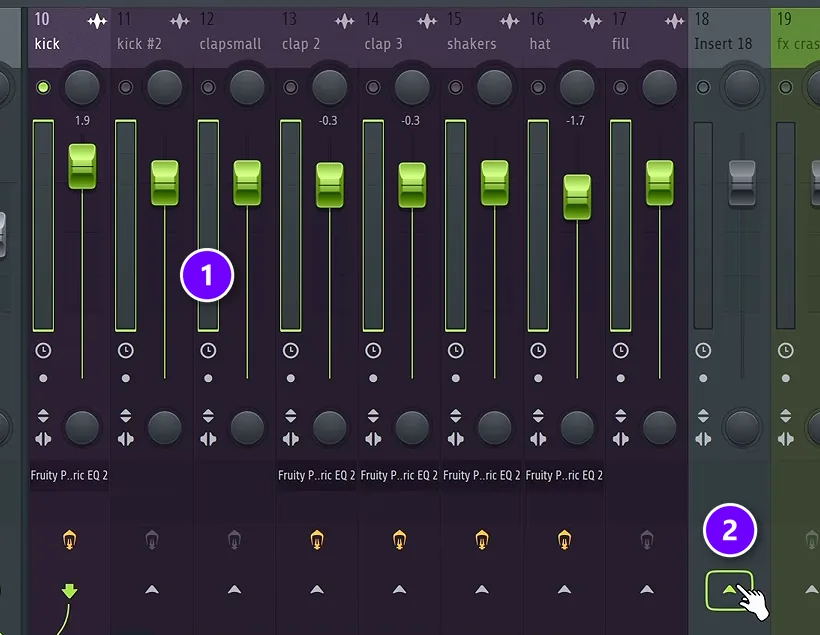Image resolution: width=820 pixels, height=635 pixels.
Task: Click stereo separation icon on Insert 18
Action: coord(703,439)
